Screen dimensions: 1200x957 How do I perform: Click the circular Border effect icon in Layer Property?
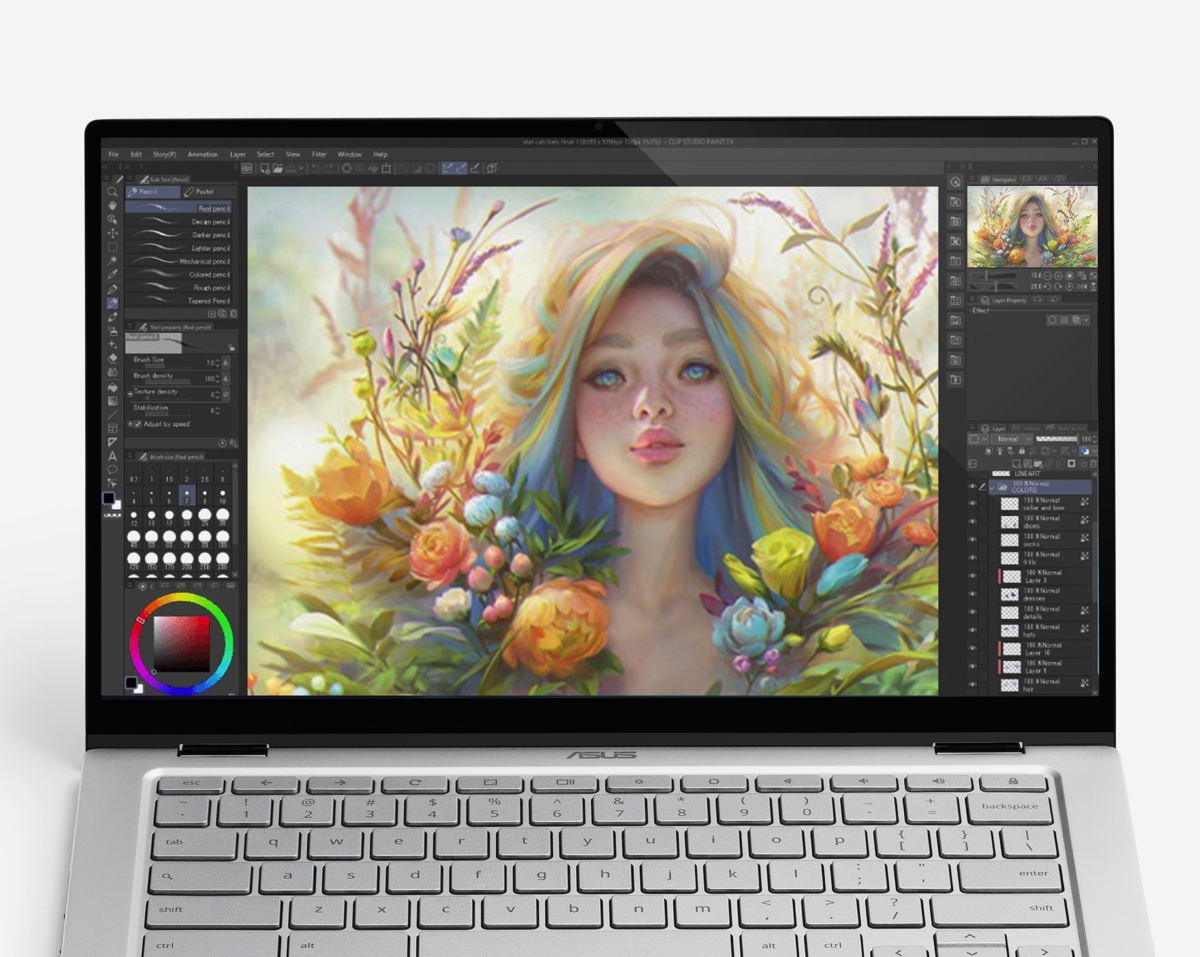(x=1052, y=320)
